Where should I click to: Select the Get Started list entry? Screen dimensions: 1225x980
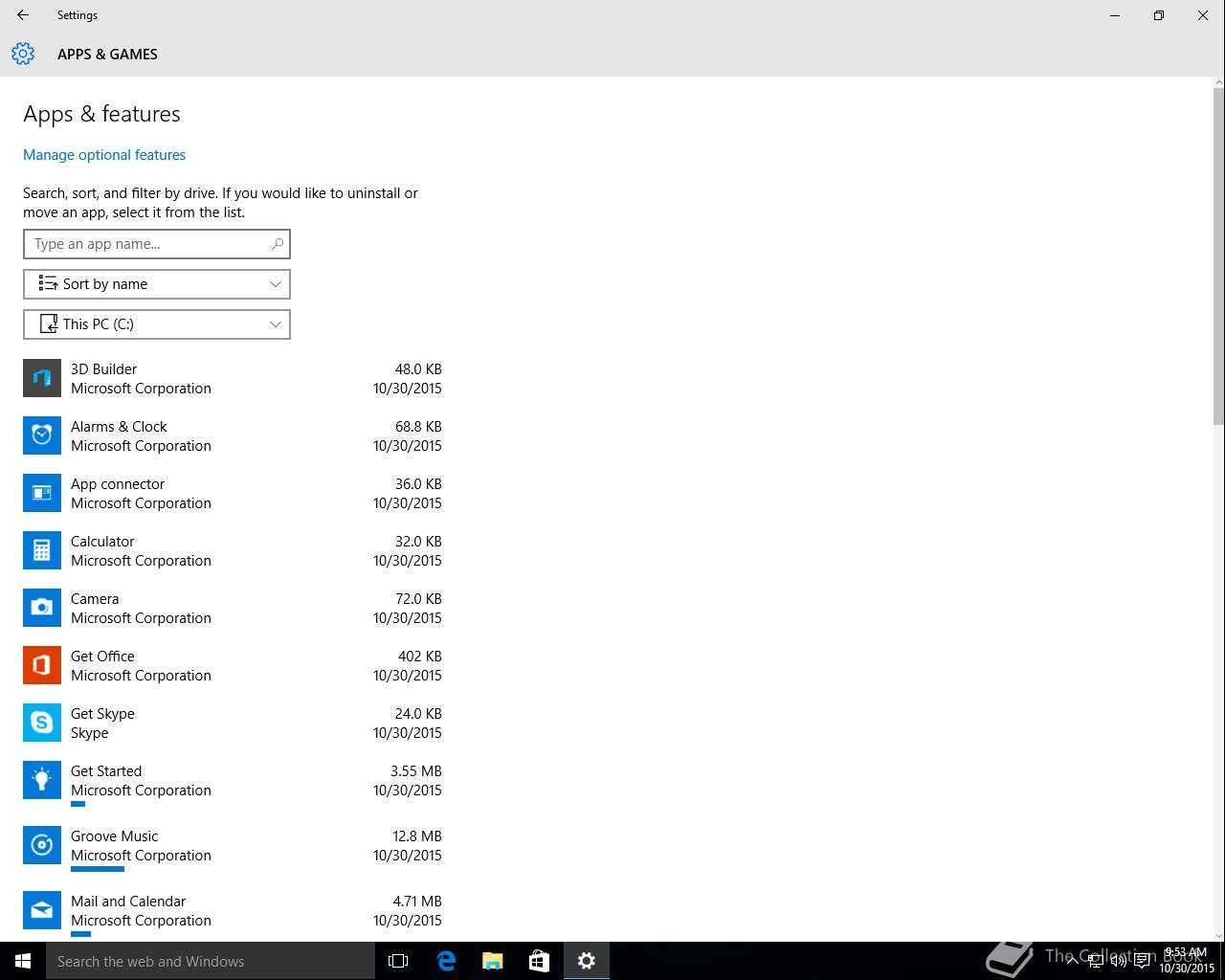click(233, 784)
